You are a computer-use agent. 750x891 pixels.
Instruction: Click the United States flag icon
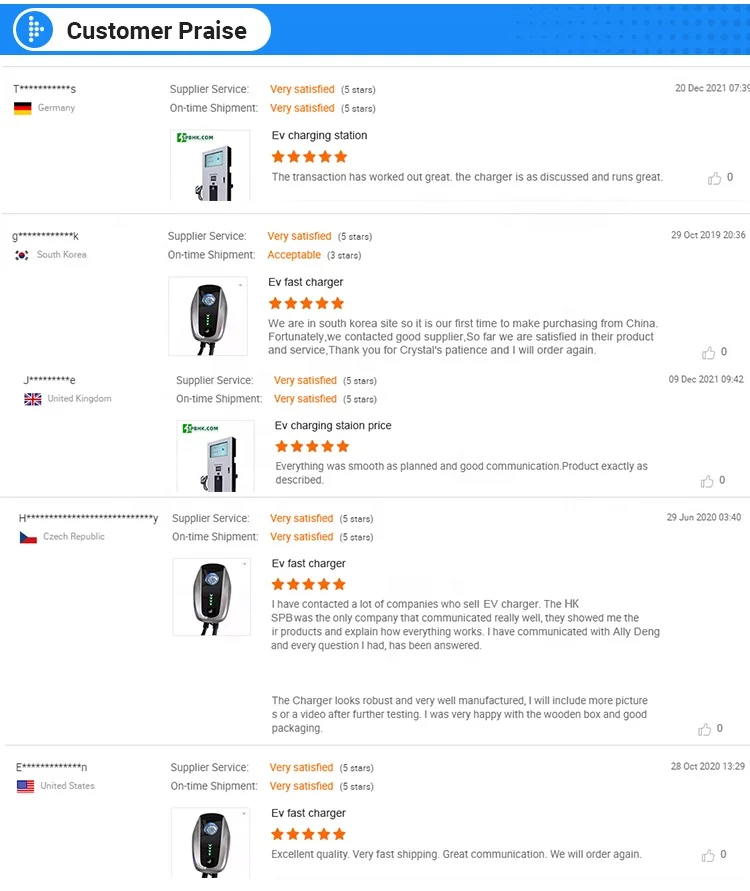26,786
